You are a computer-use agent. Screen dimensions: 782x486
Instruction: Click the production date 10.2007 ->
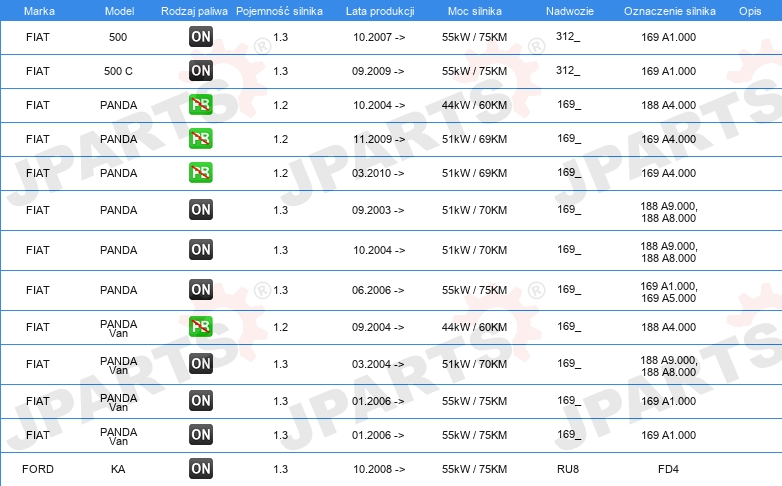(379, 37)
